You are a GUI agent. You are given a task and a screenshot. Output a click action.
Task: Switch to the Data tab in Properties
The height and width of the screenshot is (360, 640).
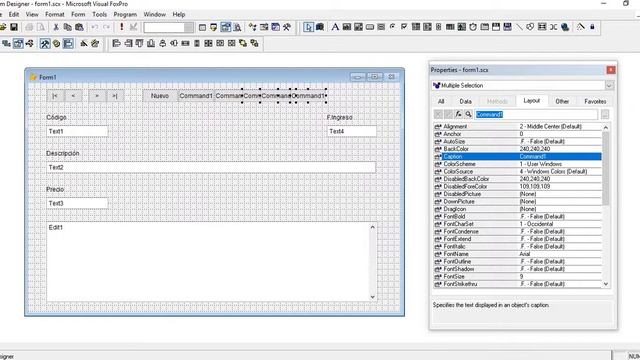pos(465,101)
